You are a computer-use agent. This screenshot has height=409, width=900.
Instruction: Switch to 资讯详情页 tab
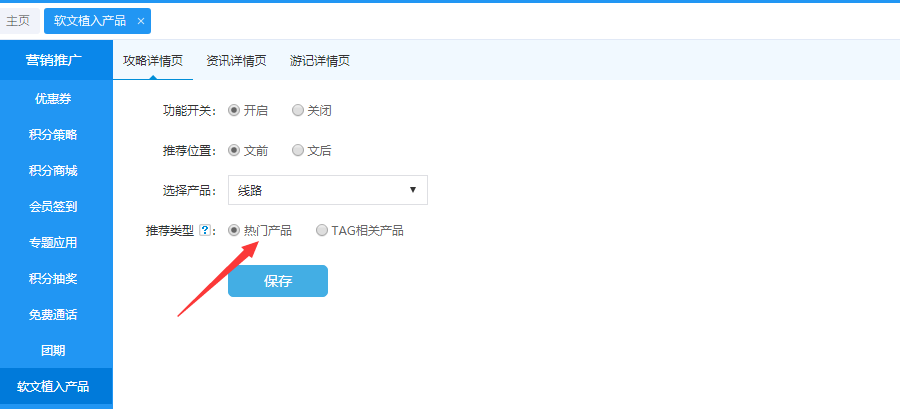(x=236, y=61)
